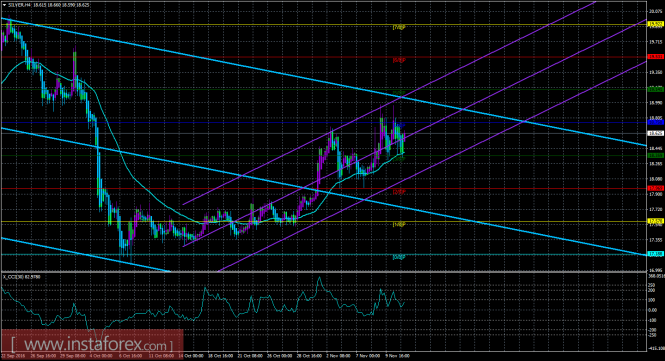Click the red [6/8]P level label

point(399,60)
